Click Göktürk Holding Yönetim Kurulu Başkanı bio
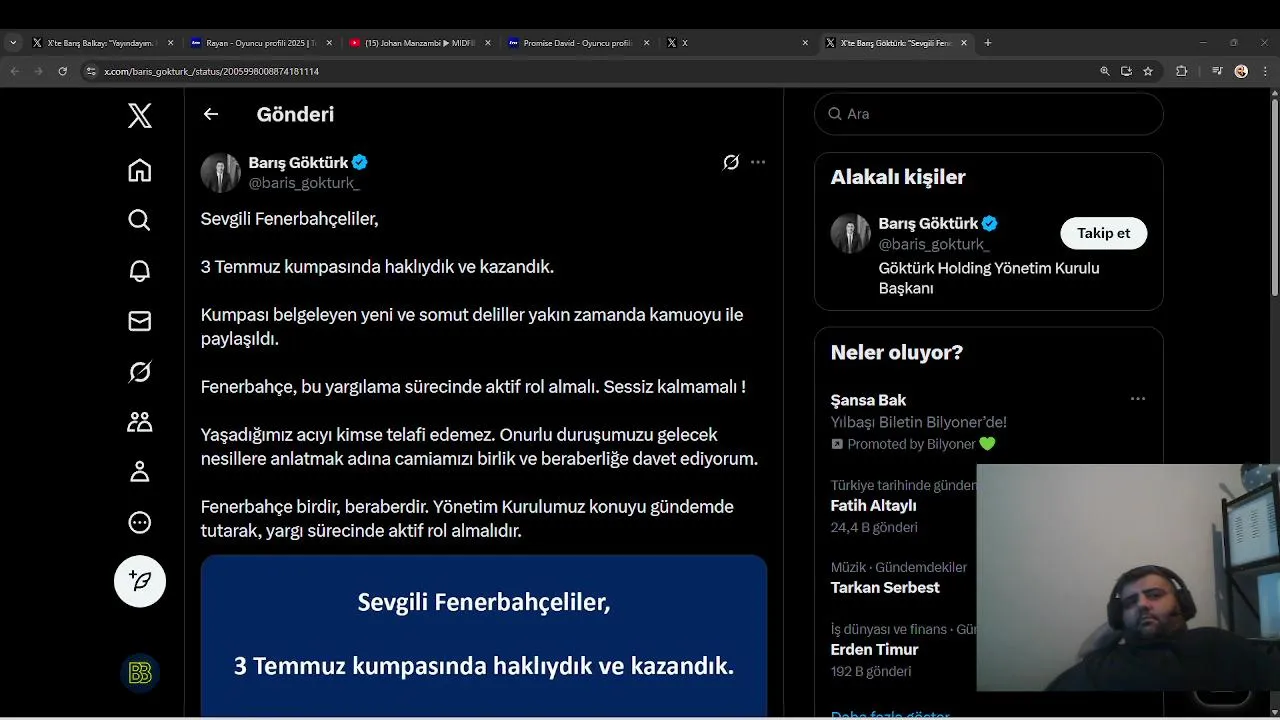 [x=989, y=278]
